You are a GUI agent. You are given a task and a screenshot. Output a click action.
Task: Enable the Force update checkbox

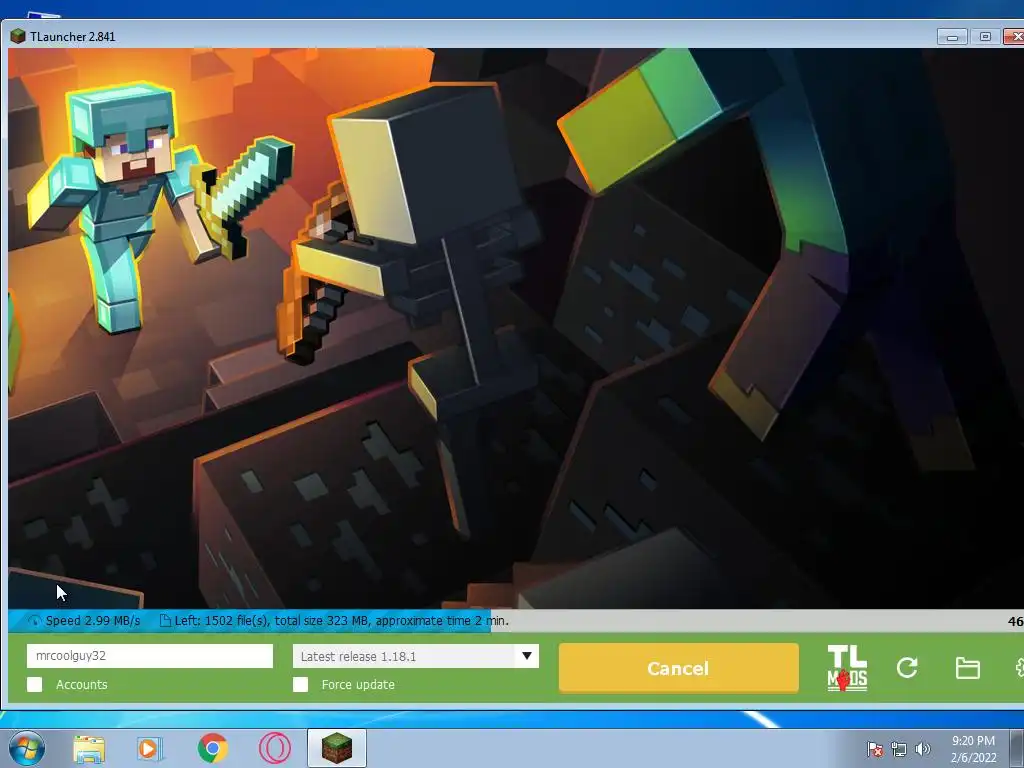tap(300, 684)
